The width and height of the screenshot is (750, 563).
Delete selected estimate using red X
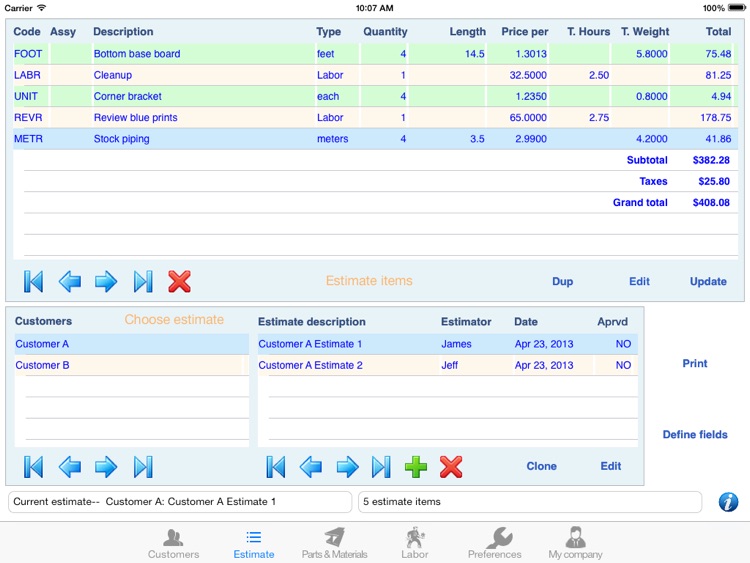tap(451, 466)
